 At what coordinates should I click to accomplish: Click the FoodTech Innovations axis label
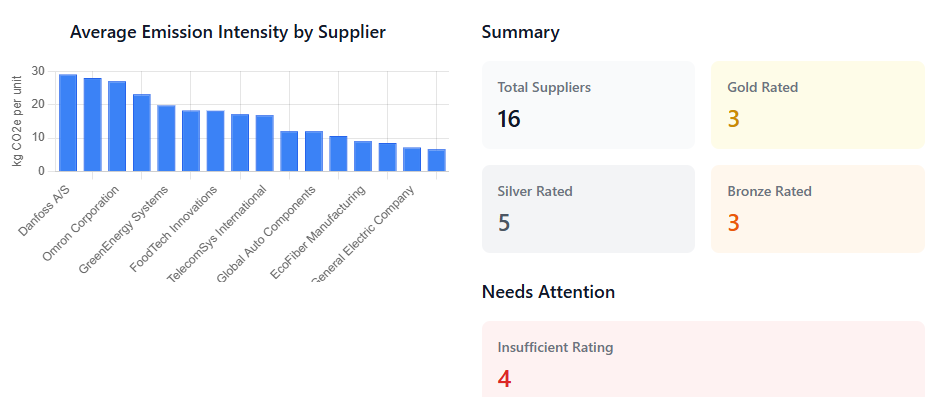point(174,229)
